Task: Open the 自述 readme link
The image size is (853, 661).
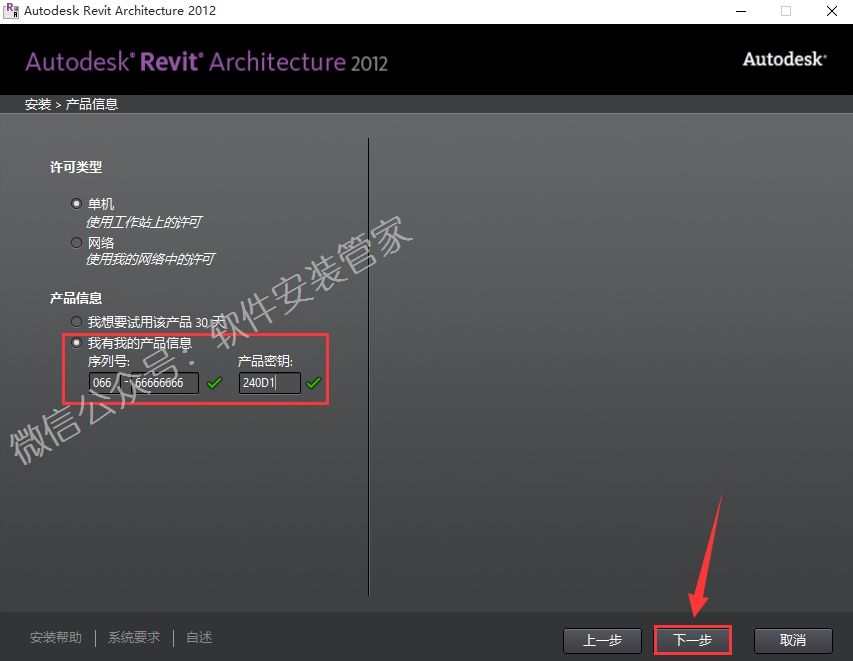Action: [199, 637]
